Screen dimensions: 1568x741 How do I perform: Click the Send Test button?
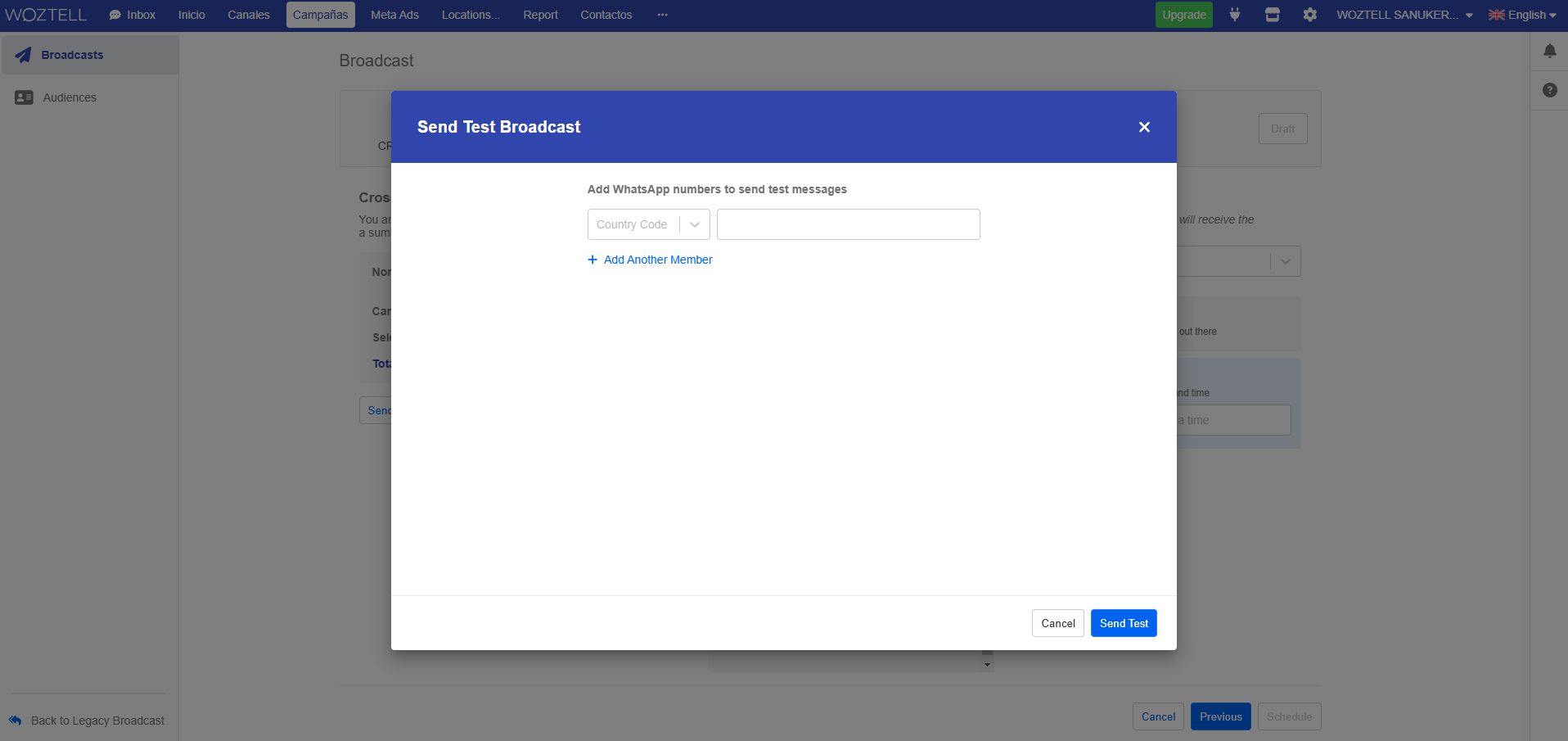[1123, 623]
